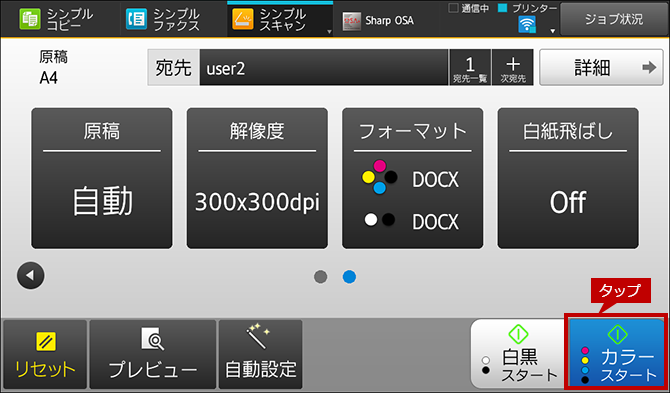The width and height of the screenshot is (670, 393).
Task: Go to previous page with left arrow
Action: click(x=30, y=276)
